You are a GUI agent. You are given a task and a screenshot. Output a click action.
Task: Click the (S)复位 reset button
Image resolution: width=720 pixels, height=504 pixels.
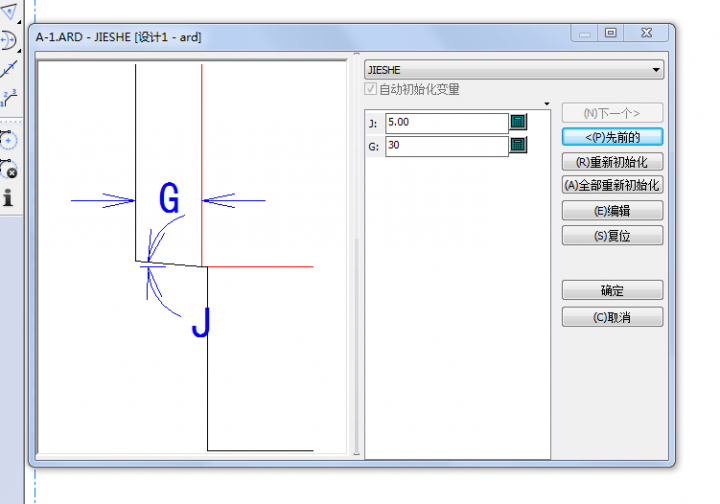(612, 236)
